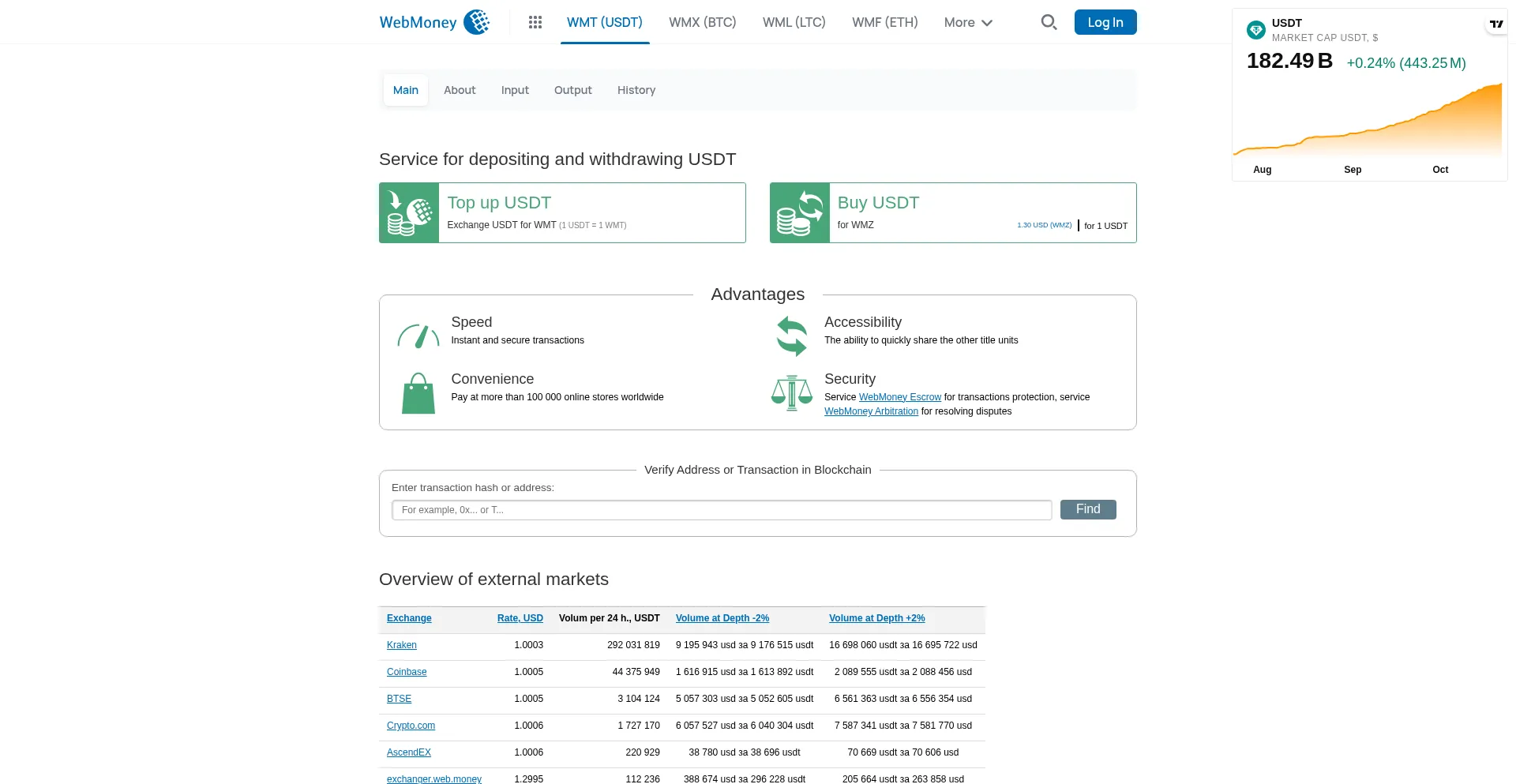Click the TradingView logo in the USDT widget
This screenshot has height=784, width=1516.
coord(1496,24)
